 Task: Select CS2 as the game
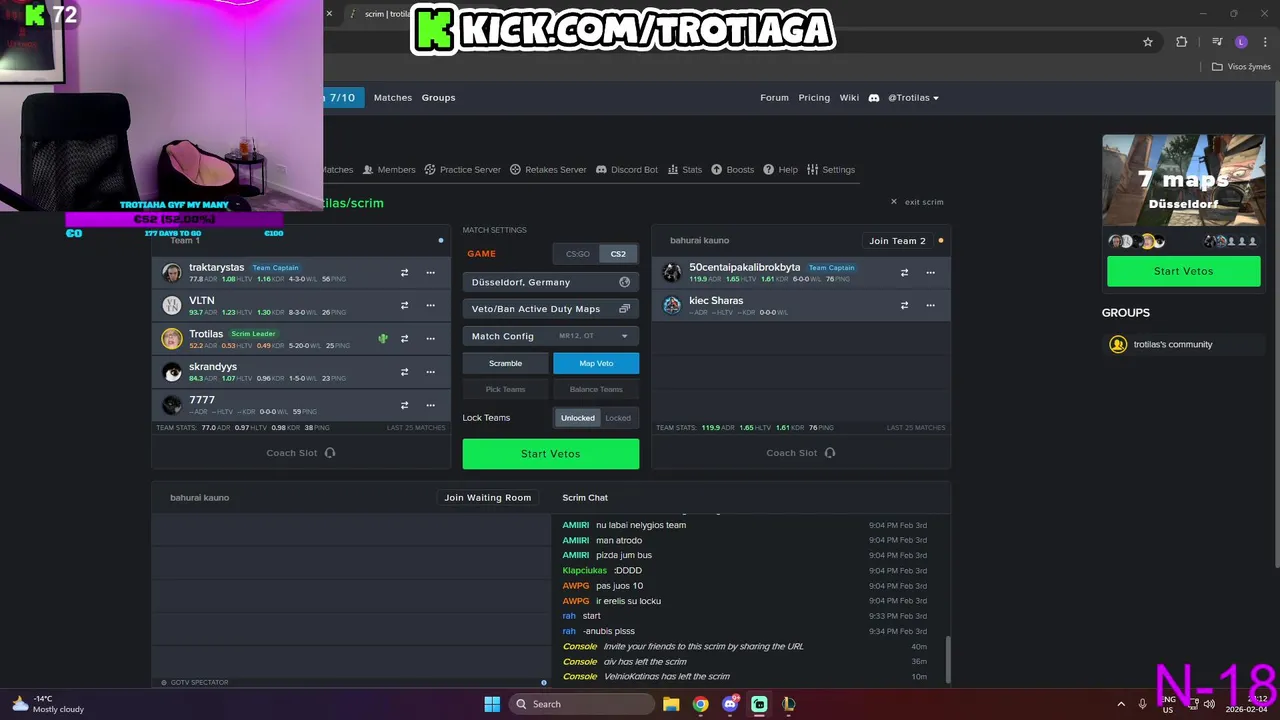[x=618, y=254]
